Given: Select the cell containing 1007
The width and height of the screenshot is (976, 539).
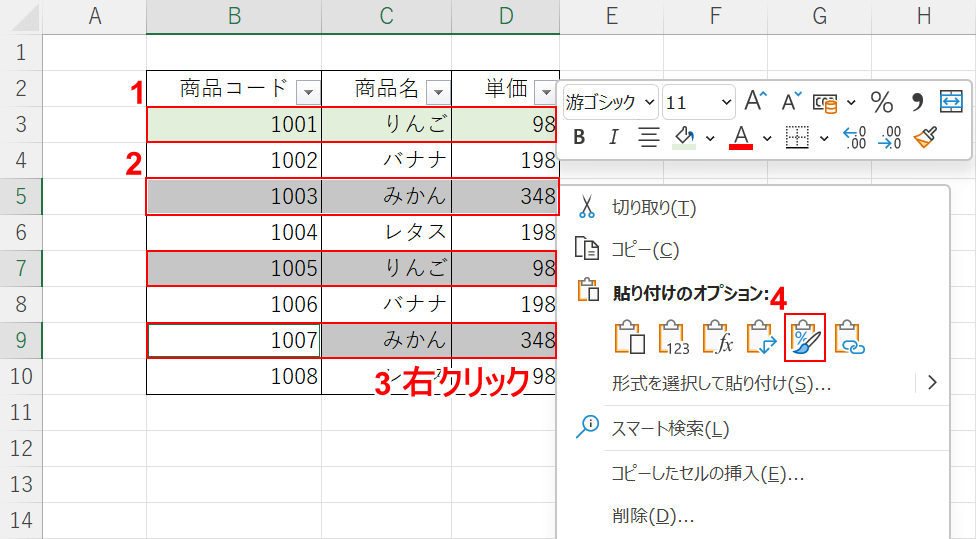Looking at the screenshot, I should (x=234, y=340).
